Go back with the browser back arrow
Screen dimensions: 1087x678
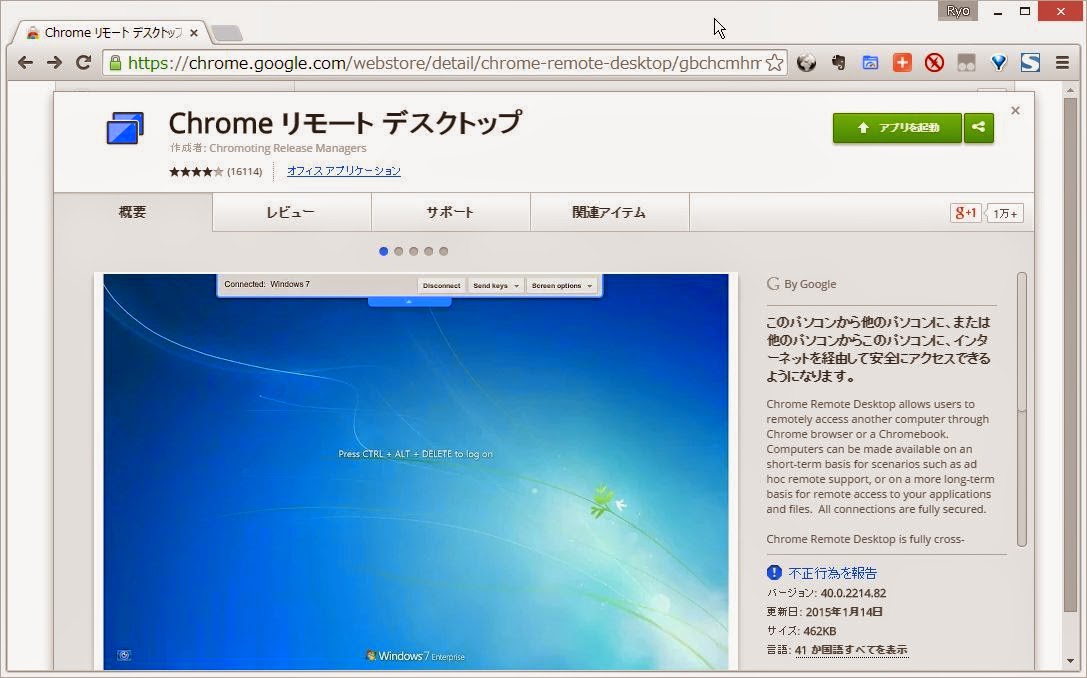(26, 63)
